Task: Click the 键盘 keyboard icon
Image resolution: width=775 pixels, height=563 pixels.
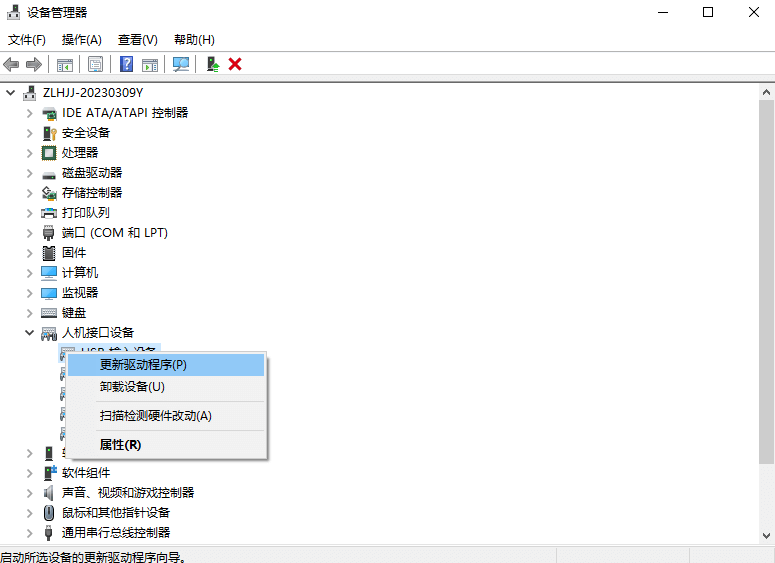Action: [x=49, y=313]
